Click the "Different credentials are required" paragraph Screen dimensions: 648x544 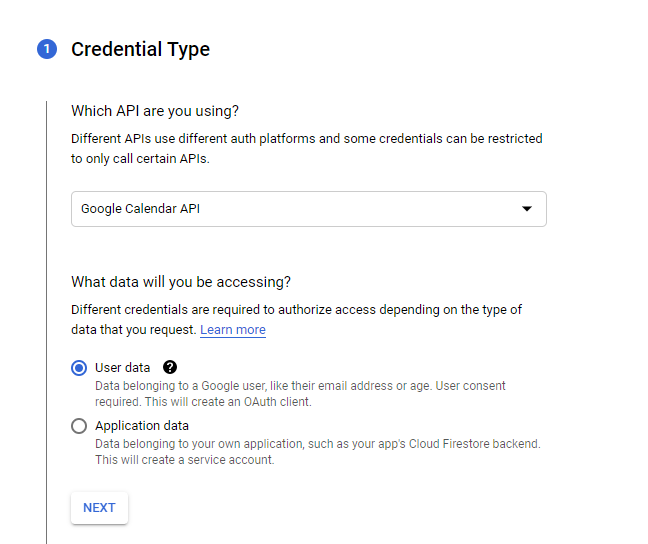(296, 320)
